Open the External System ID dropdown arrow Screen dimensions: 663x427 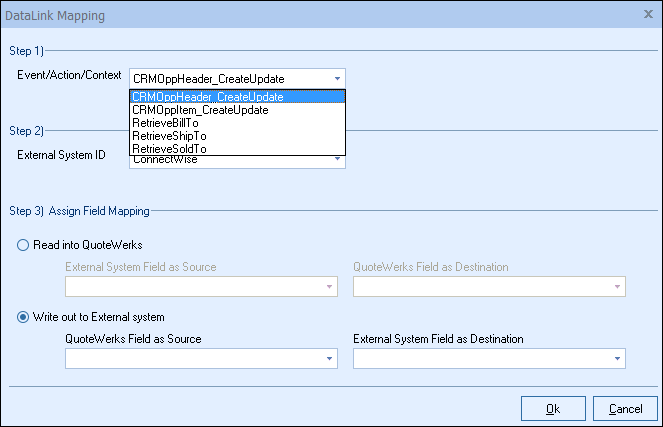coord(337,159)
